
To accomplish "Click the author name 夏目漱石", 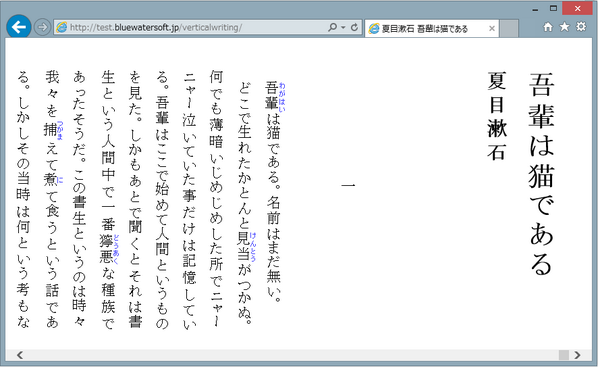I will click(497, 116).
